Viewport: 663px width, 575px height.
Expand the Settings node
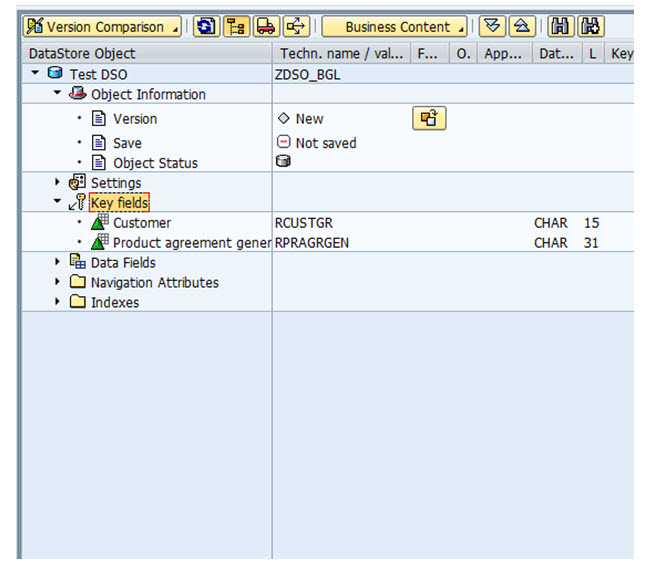click(58, 183)
